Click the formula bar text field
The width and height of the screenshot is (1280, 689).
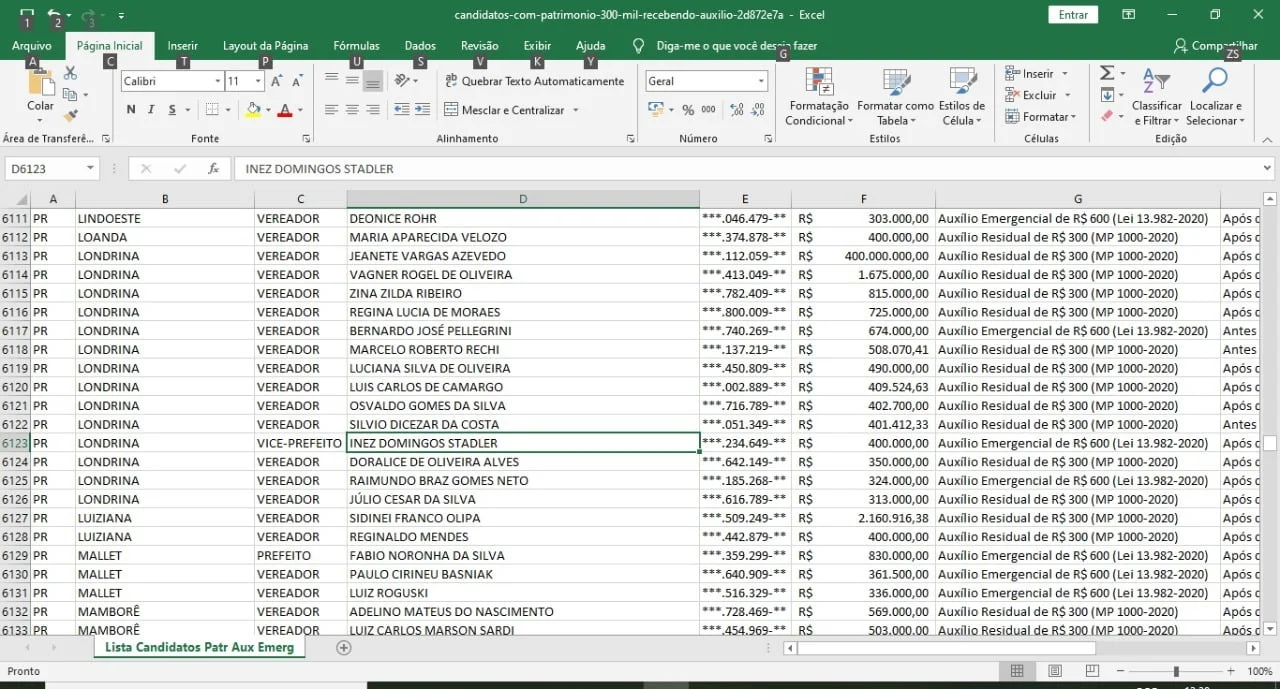(745, 169)
